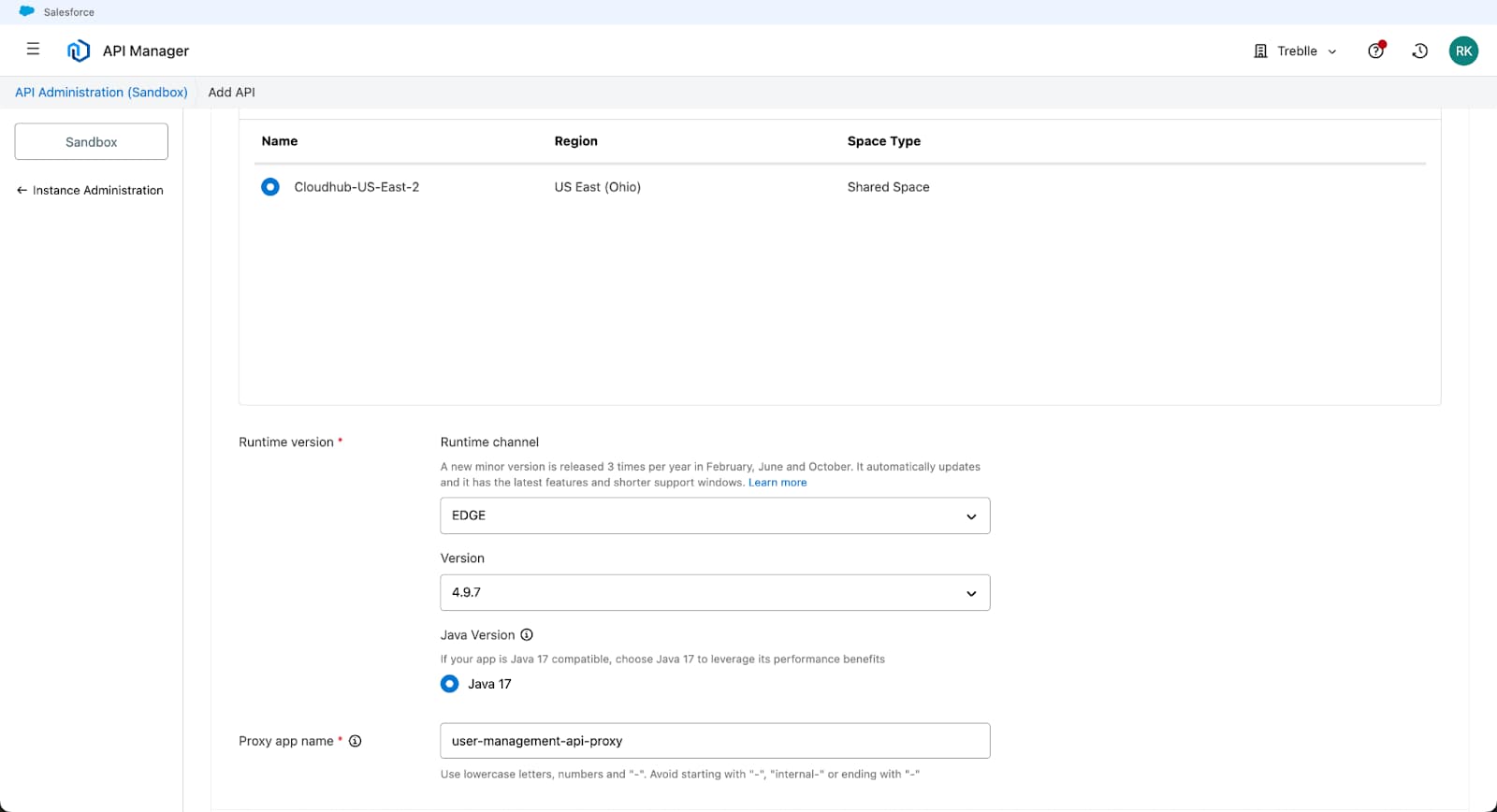Click the Java 17 option label
Viewport: 1497px width, 812px height.
489,684
